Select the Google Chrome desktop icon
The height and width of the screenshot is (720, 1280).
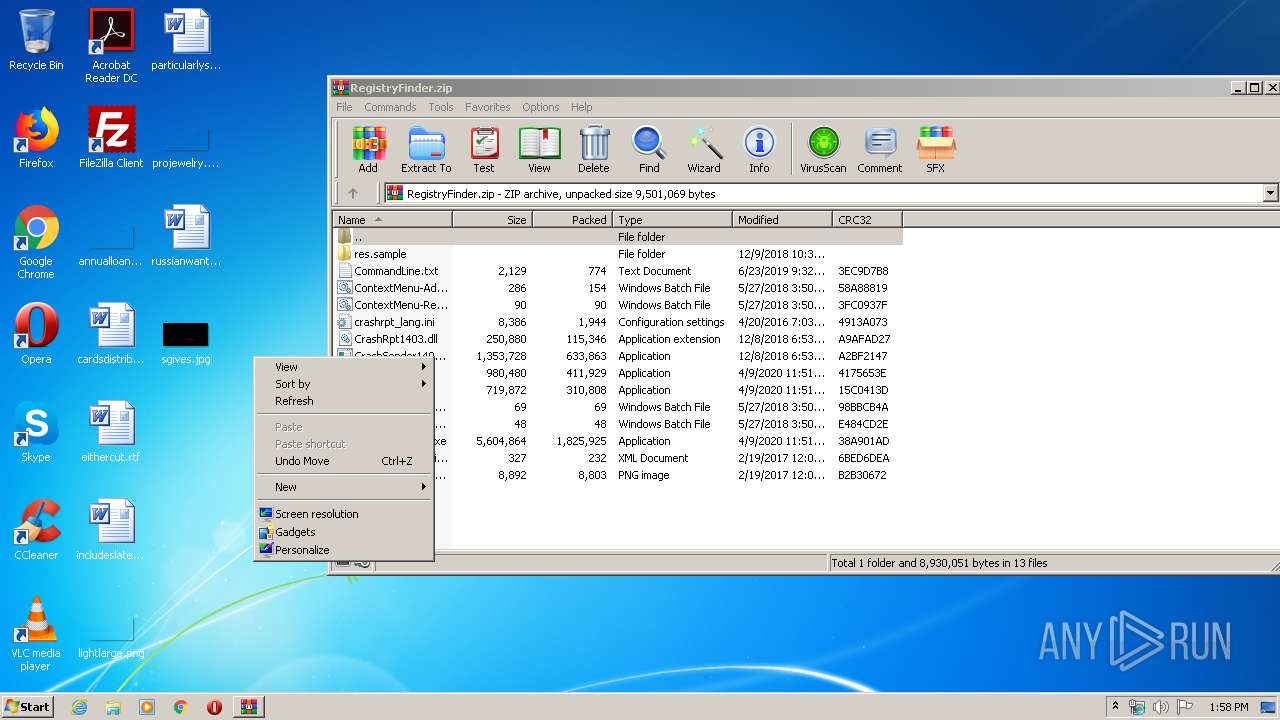coord(36,242)
